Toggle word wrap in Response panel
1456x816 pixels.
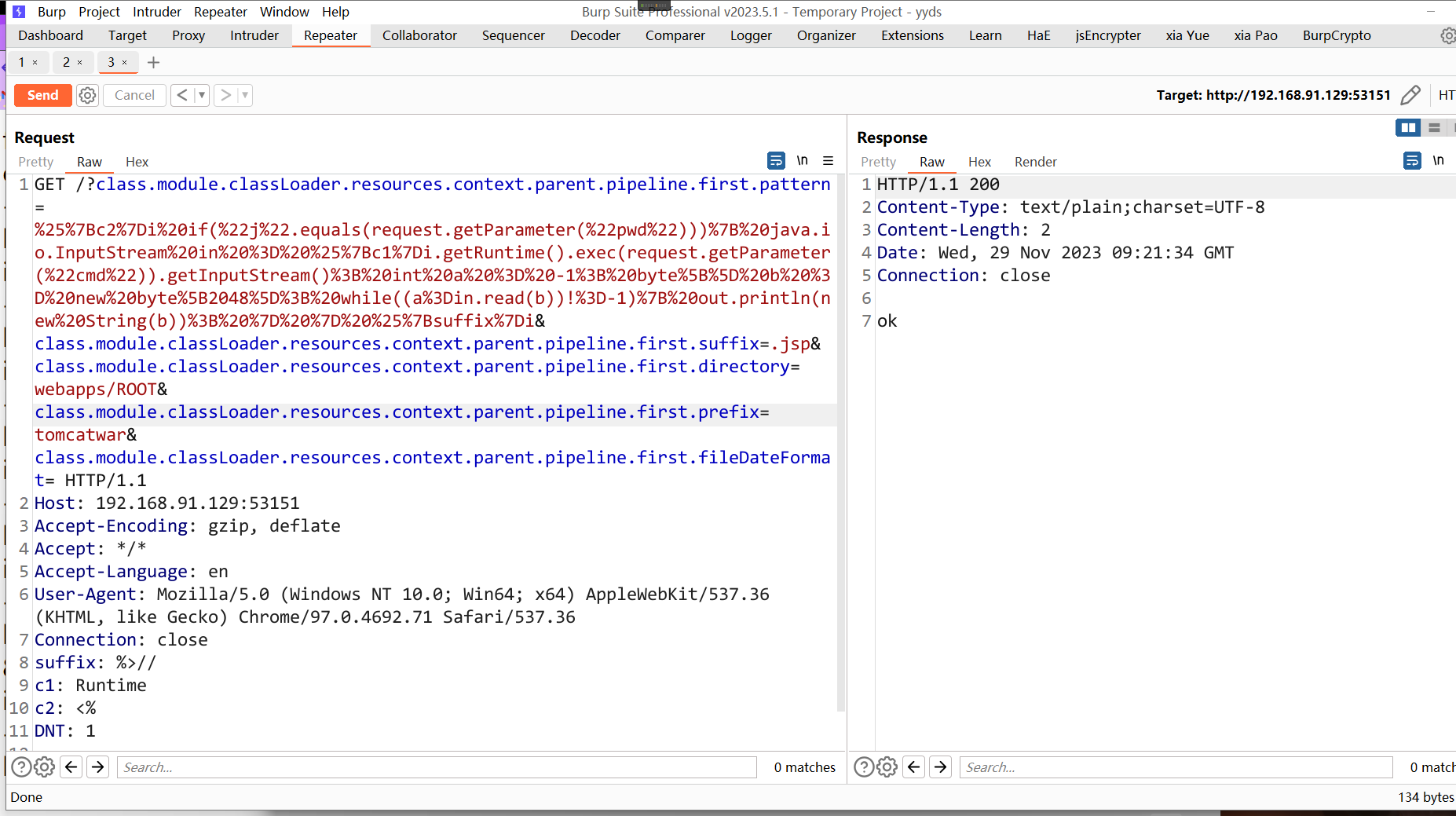pos(1412,160)
